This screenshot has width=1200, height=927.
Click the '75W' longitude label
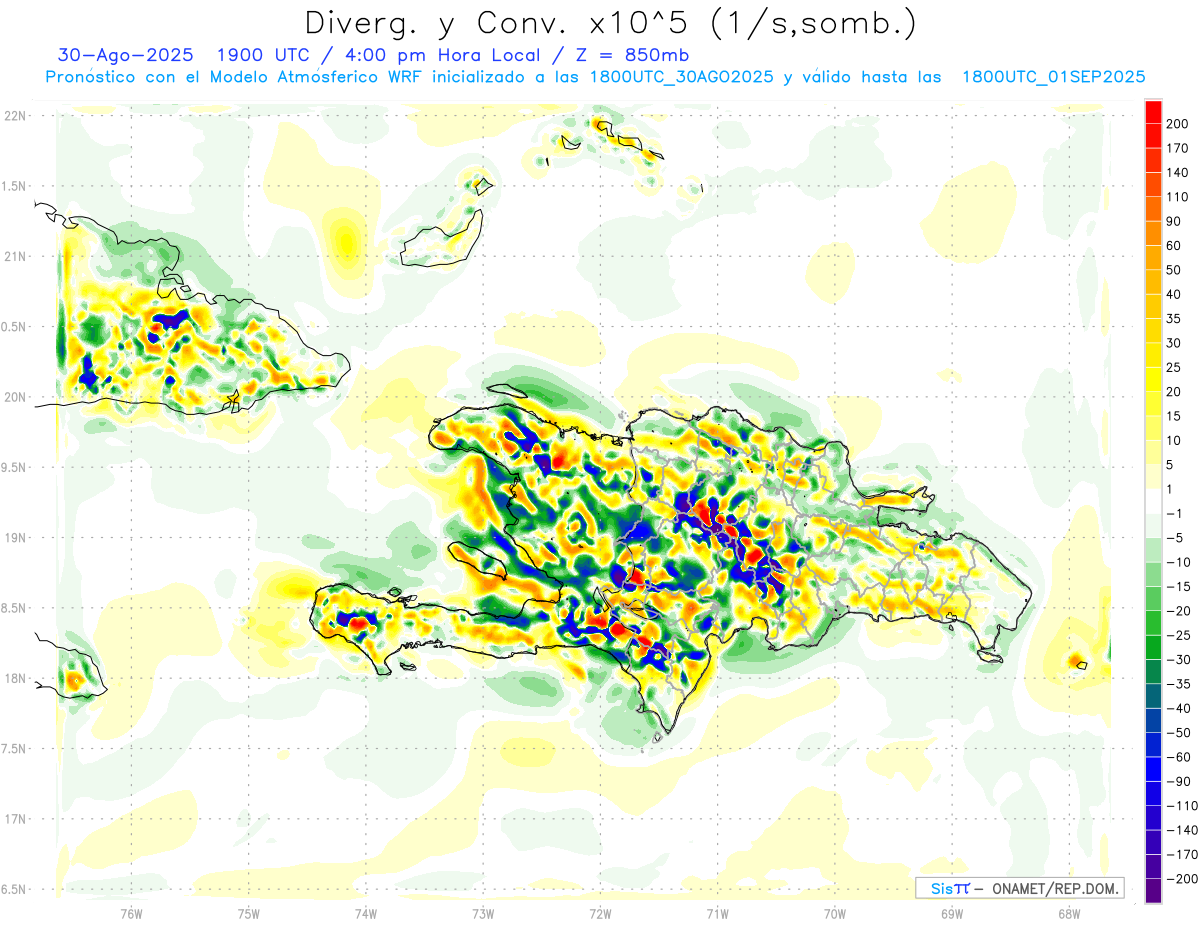click(249, 913)
